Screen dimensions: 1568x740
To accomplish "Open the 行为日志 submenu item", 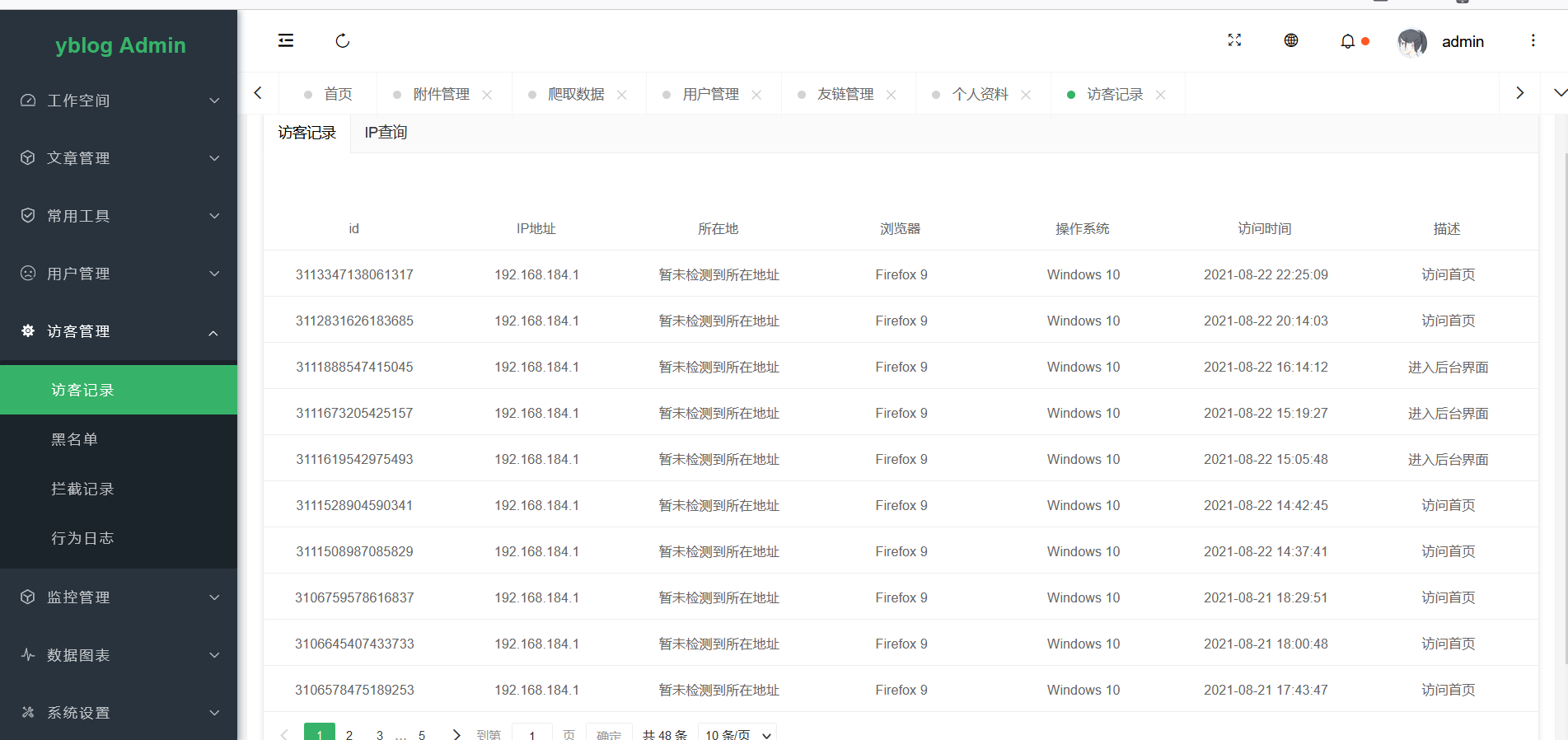I will point(119,538).
